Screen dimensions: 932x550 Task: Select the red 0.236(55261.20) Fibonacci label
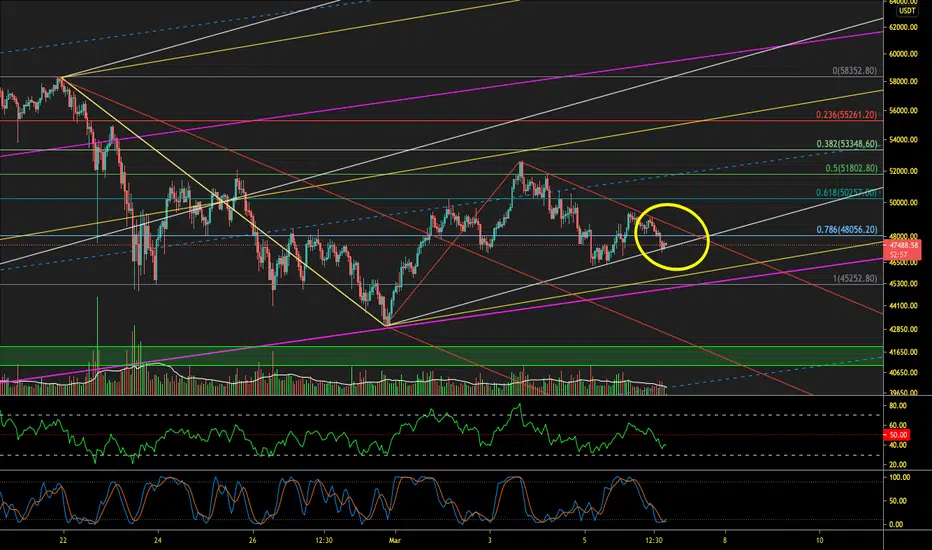pos(846,115)
